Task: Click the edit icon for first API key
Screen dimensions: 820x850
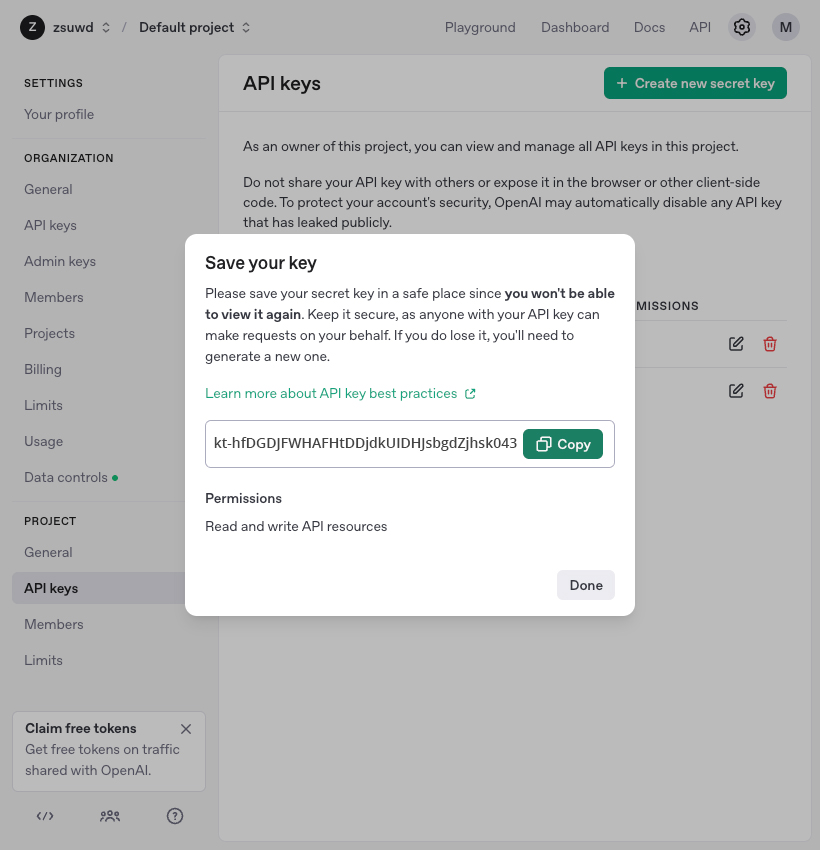Action: click(735, 344)
